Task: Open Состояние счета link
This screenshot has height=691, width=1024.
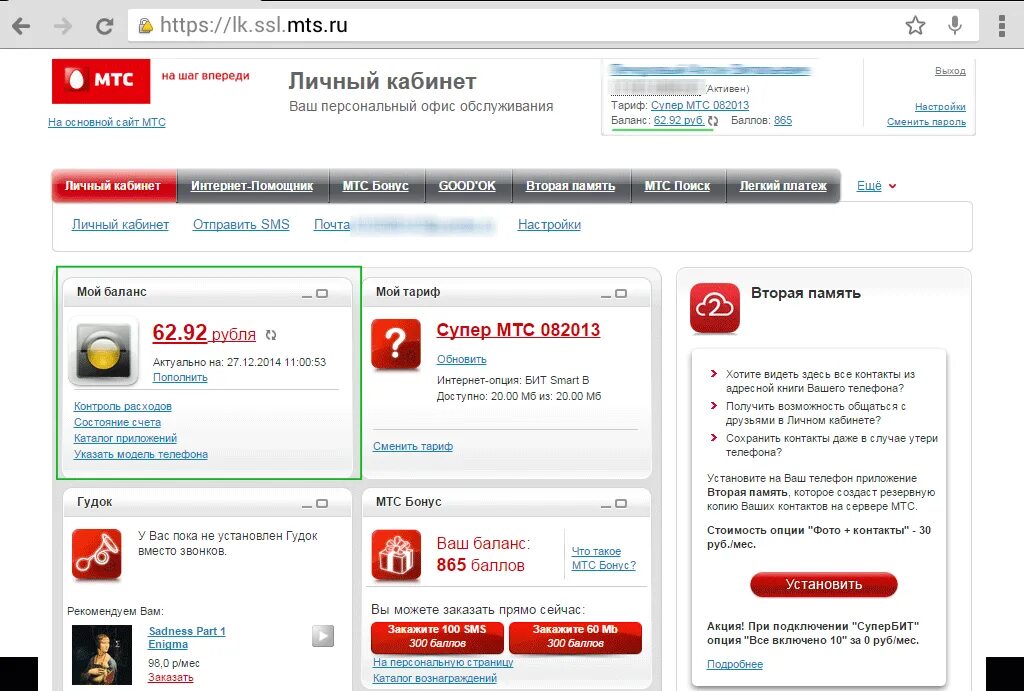Action: [x=118, y=423]
